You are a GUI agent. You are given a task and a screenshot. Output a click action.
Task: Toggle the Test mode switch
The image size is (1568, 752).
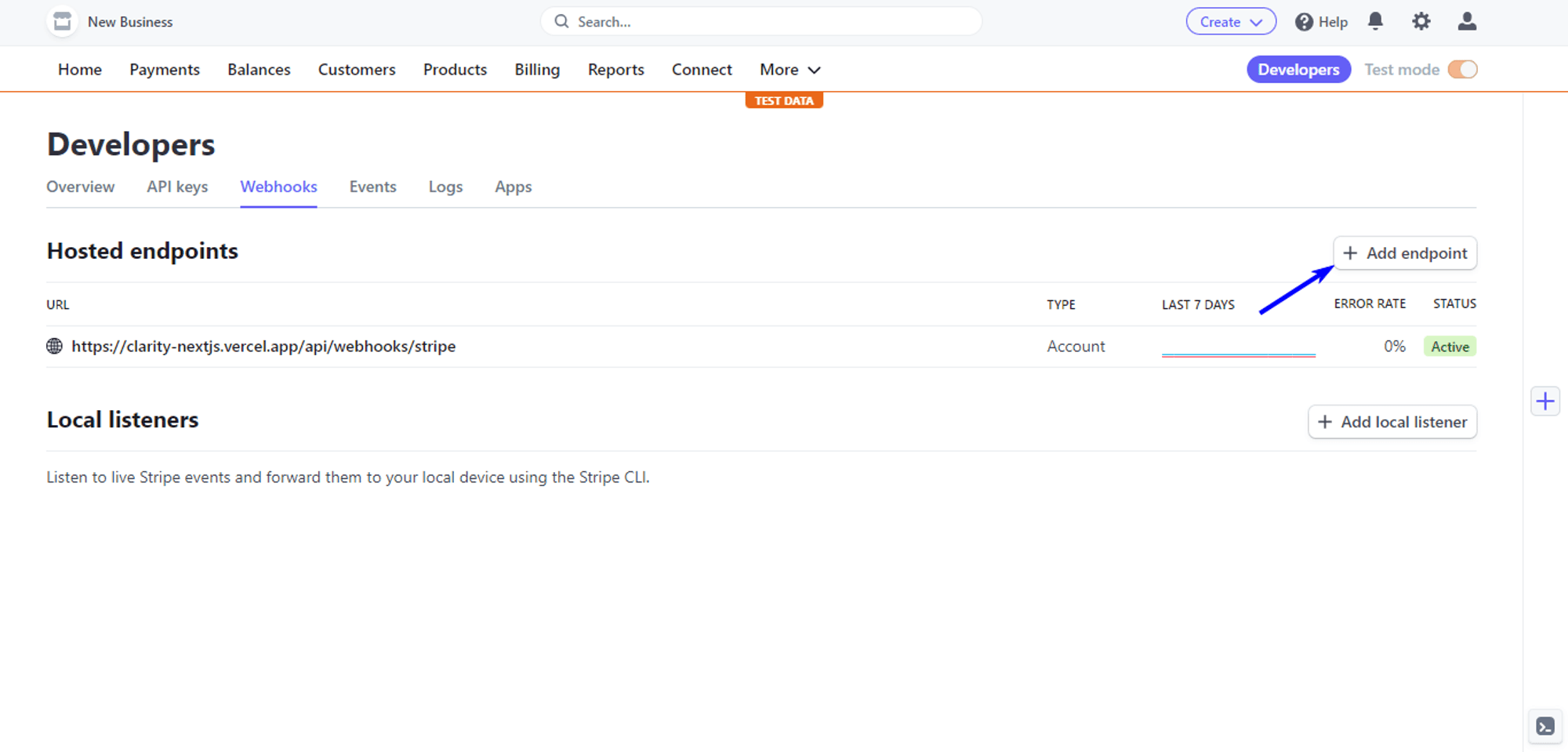click(x=1462, y=70)
